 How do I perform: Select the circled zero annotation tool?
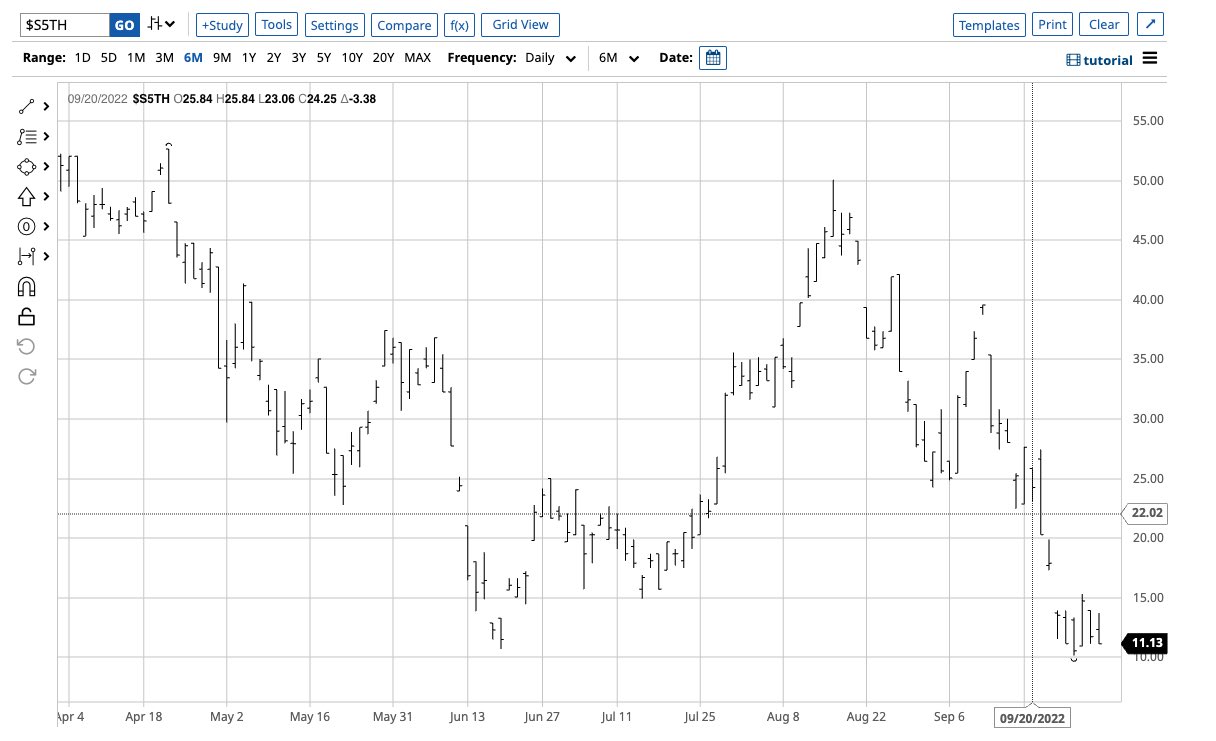pos(27,227)
